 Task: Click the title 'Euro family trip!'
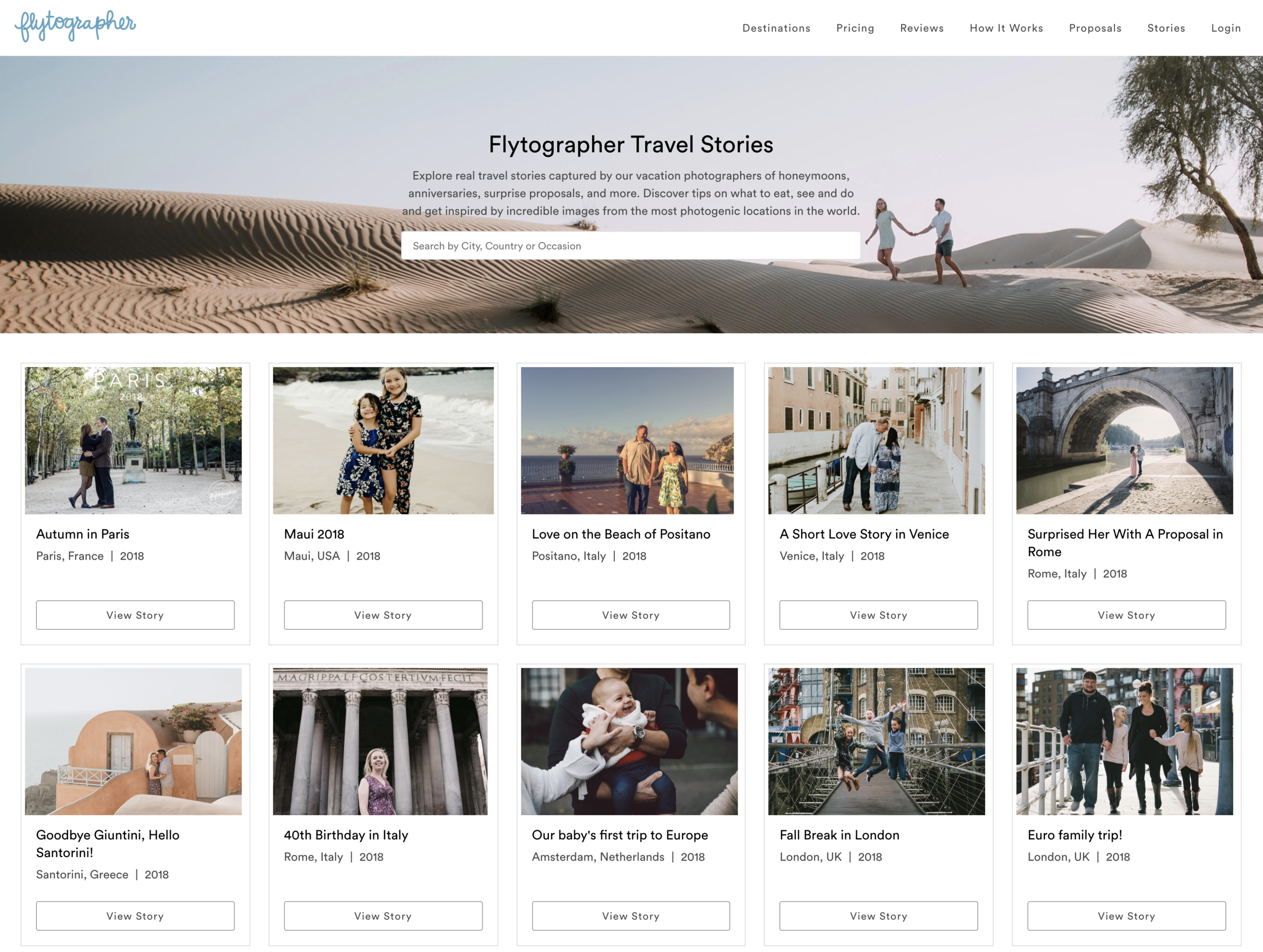[x=1075, y=835]
